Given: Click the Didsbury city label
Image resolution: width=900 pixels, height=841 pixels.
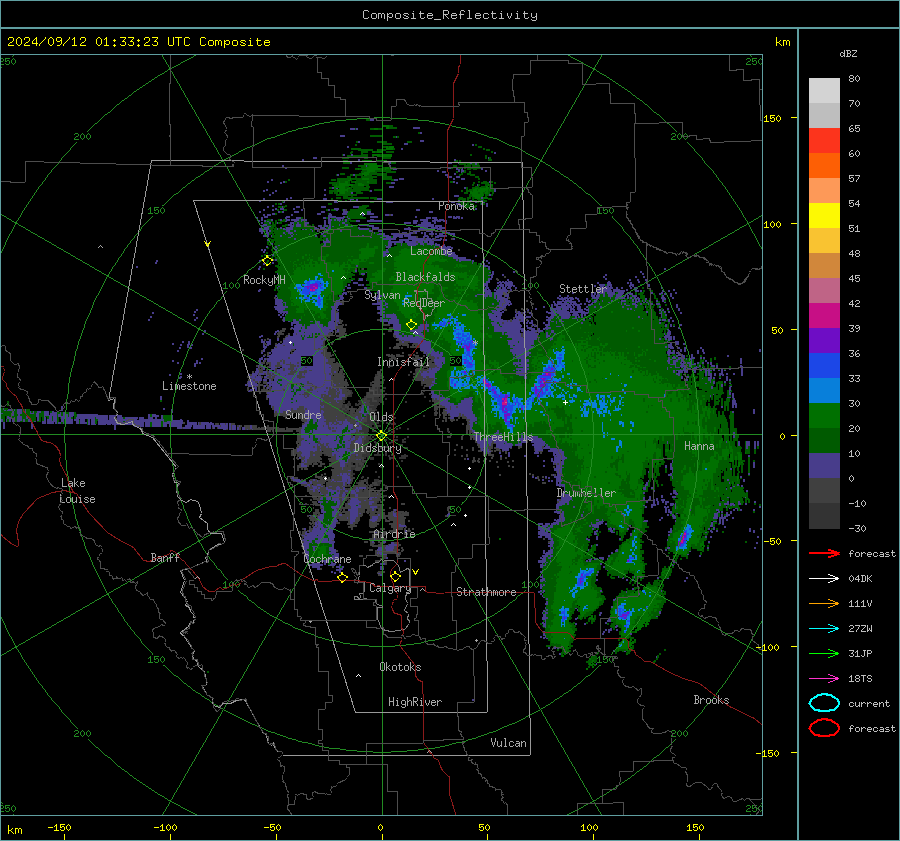Looking at the screenshot, I should click(377, 448).
